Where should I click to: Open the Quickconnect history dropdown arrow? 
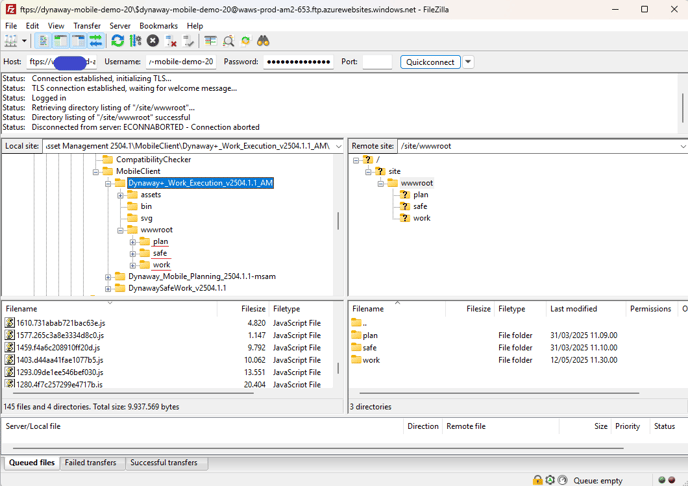click(468, 62)
